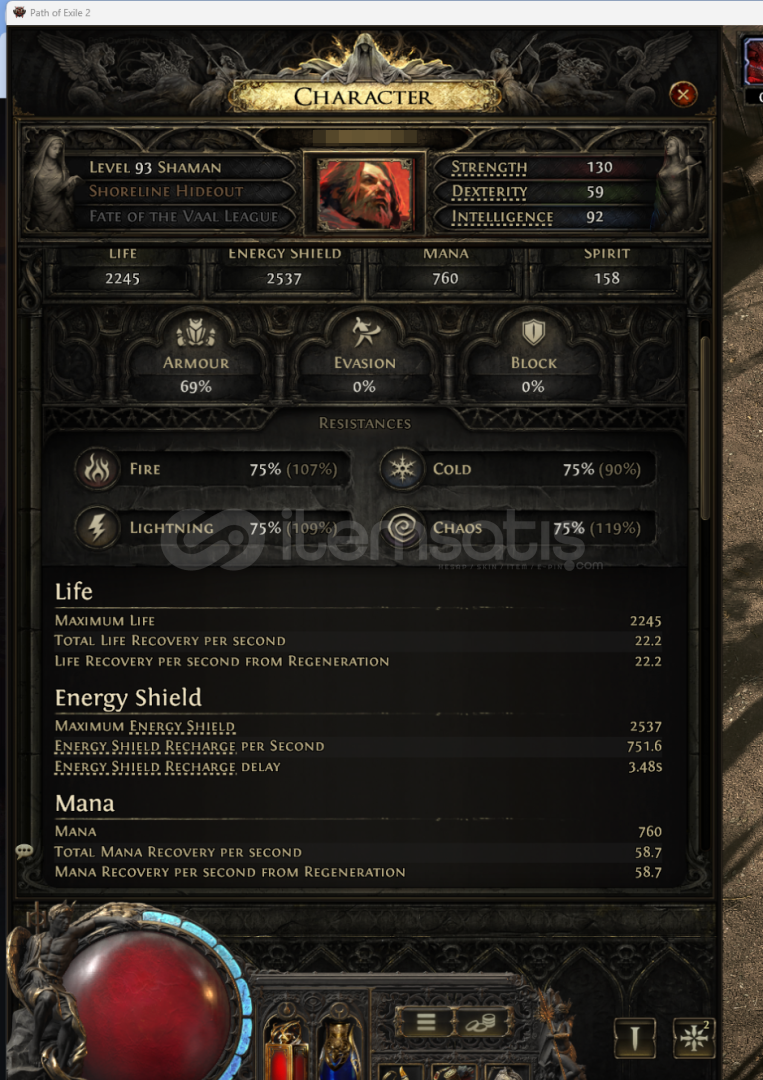Use the red life flask

coord(286,1050)
